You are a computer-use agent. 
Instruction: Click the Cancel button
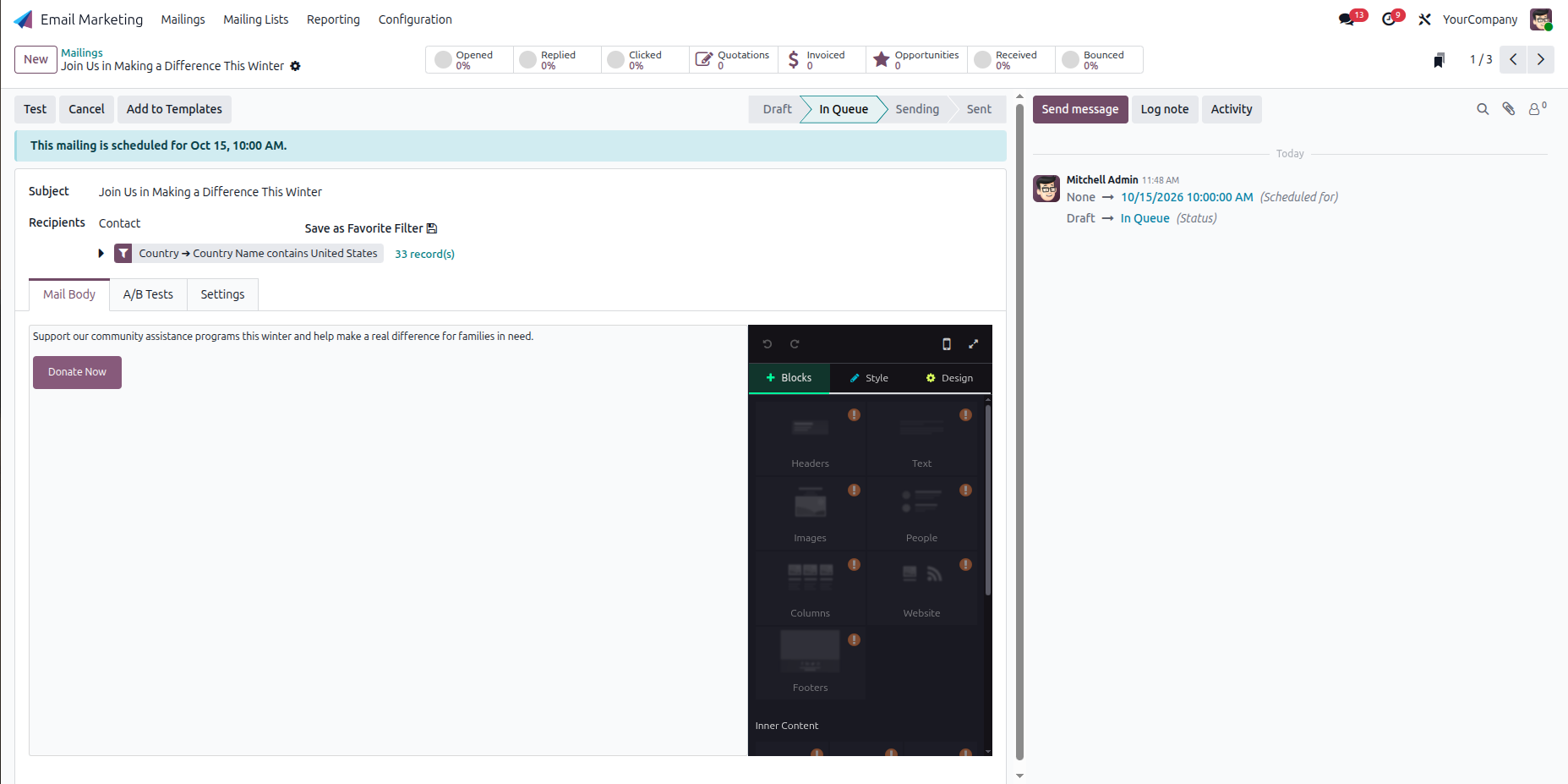(x=86, y=109)
